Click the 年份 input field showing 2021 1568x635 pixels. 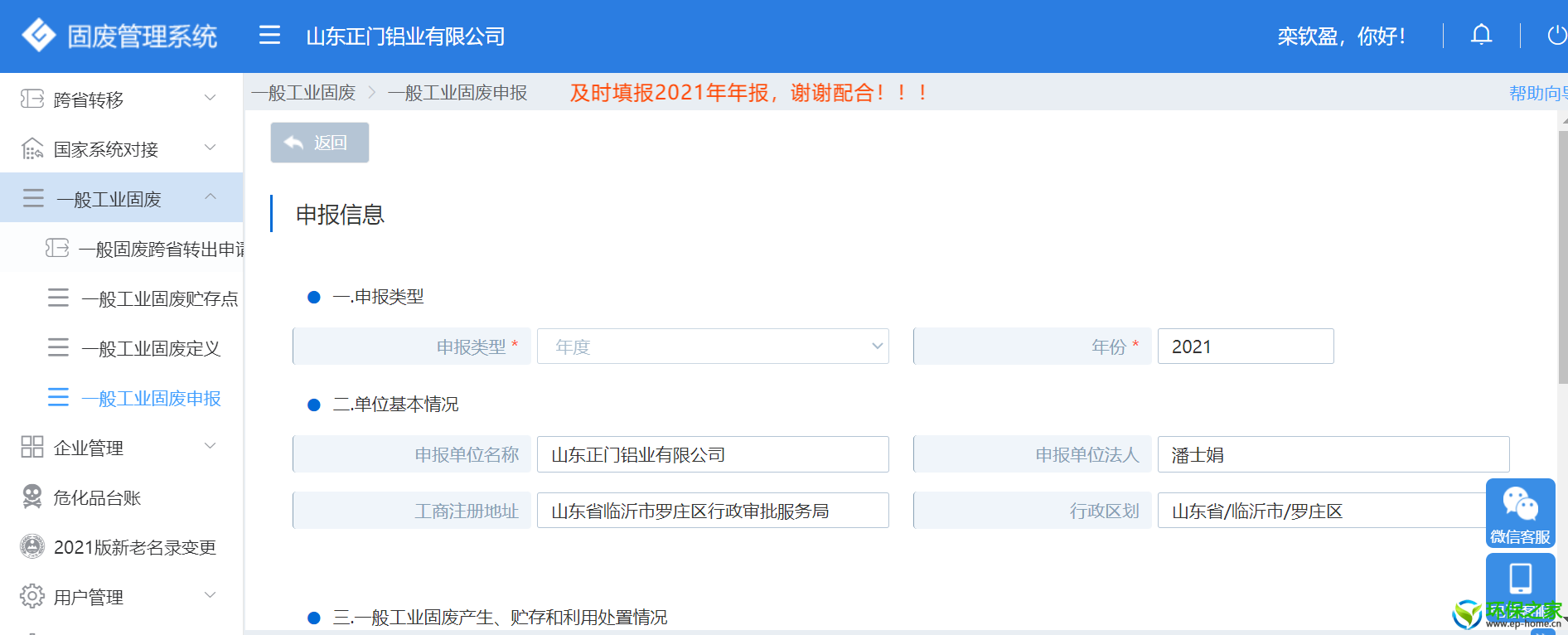tap(1246, 347)
